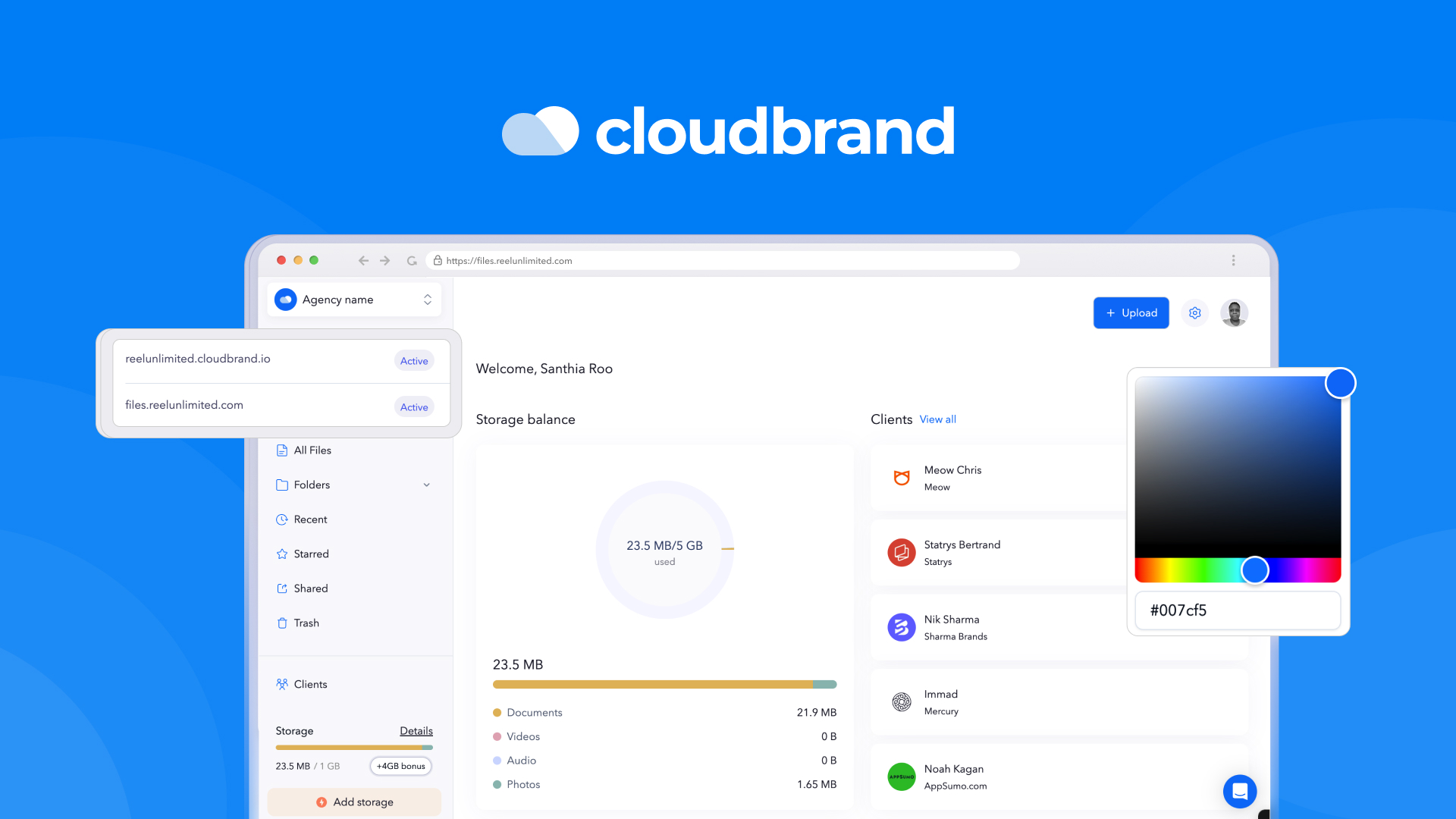The height and width of the screenshot is (819, 1456).
Task: Open the Settings gear icon
Action: (x=1194, y=313)
